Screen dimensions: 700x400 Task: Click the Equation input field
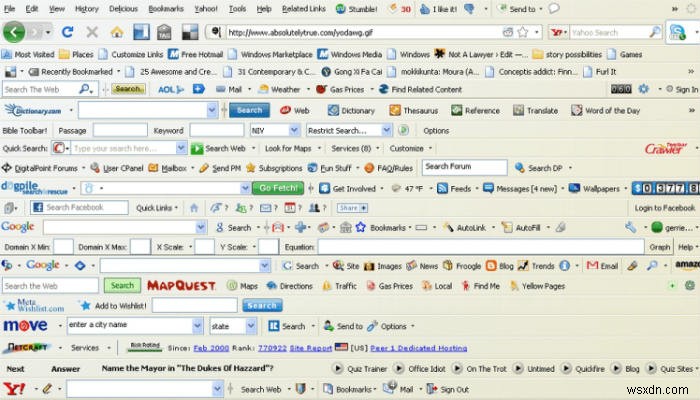click(481, 247)
